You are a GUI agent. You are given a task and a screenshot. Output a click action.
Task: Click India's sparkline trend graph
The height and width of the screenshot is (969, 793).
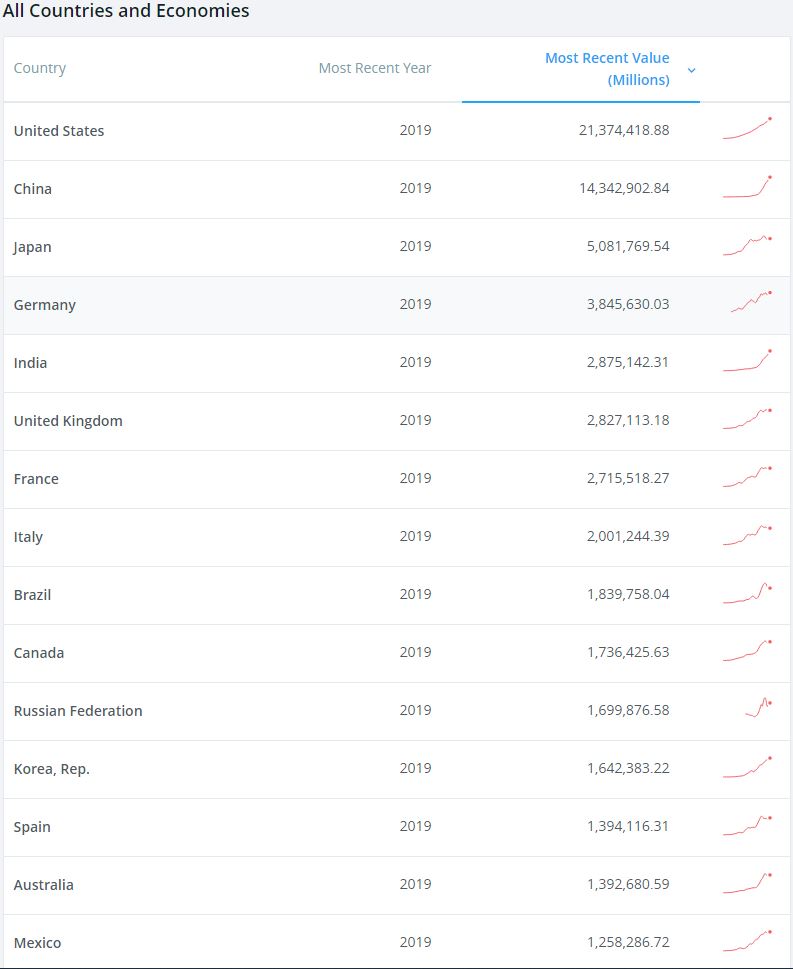click(x=747, y=360)
